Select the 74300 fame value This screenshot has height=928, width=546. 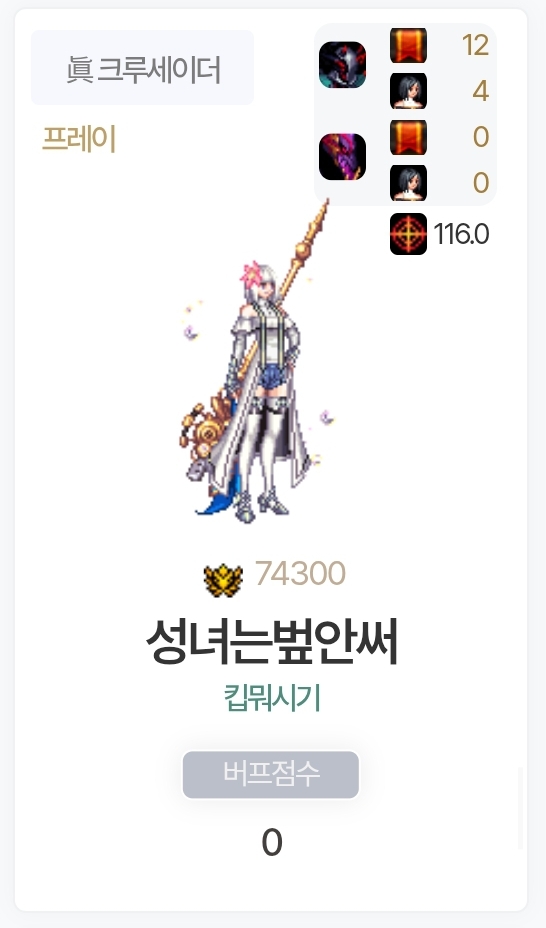[301, 573]
